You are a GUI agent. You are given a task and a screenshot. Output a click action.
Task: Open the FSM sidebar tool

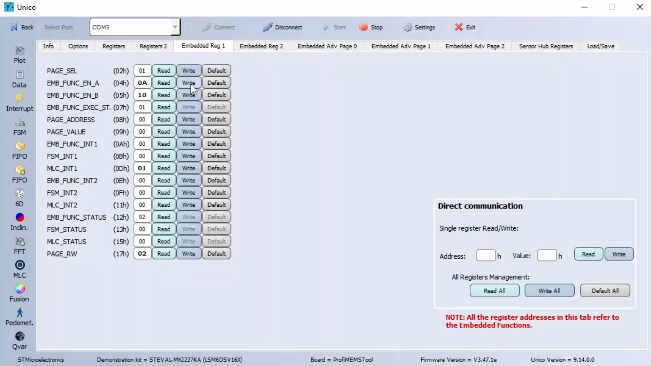[x=20, y=127]
